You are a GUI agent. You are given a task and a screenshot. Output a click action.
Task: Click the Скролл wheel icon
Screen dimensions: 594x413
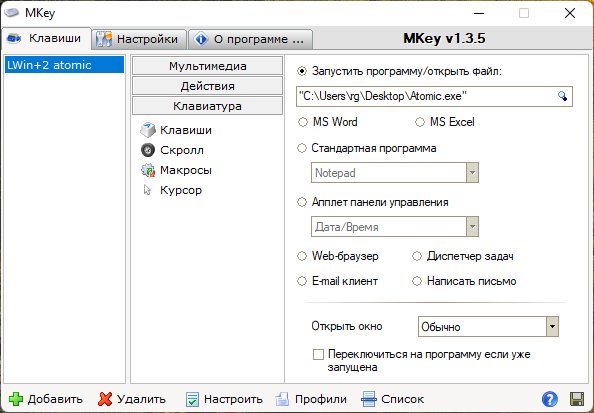tap(148, 150)
